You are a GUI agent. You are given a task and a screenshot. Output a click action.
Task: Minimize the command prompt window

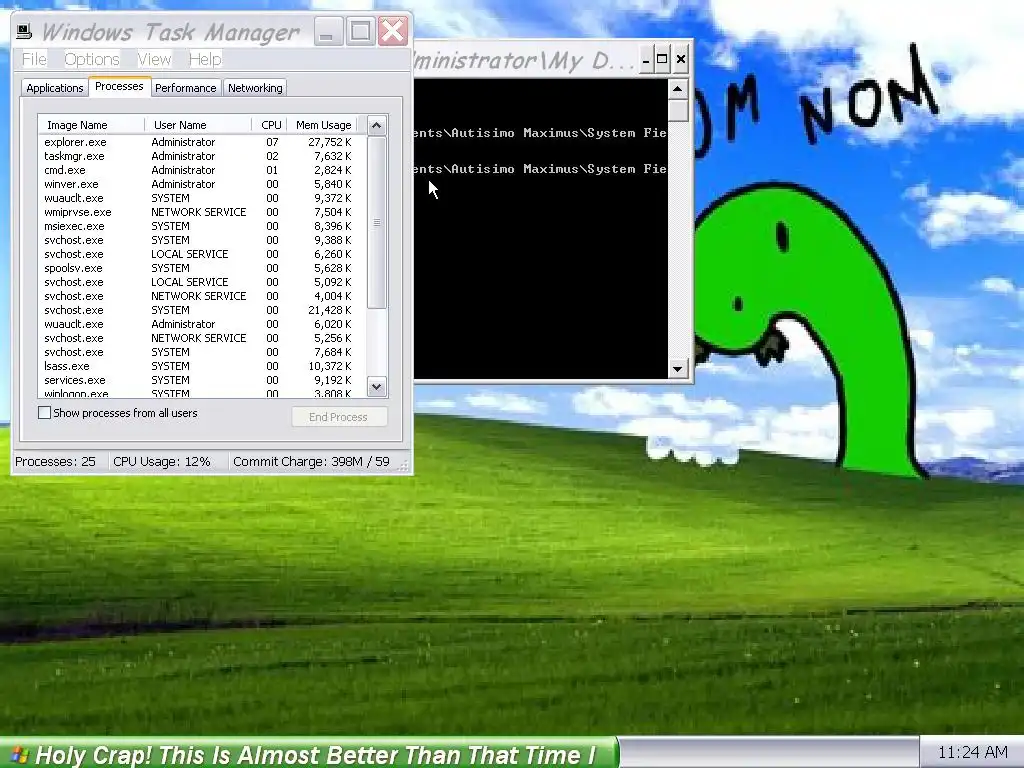(x=646, y=60)
